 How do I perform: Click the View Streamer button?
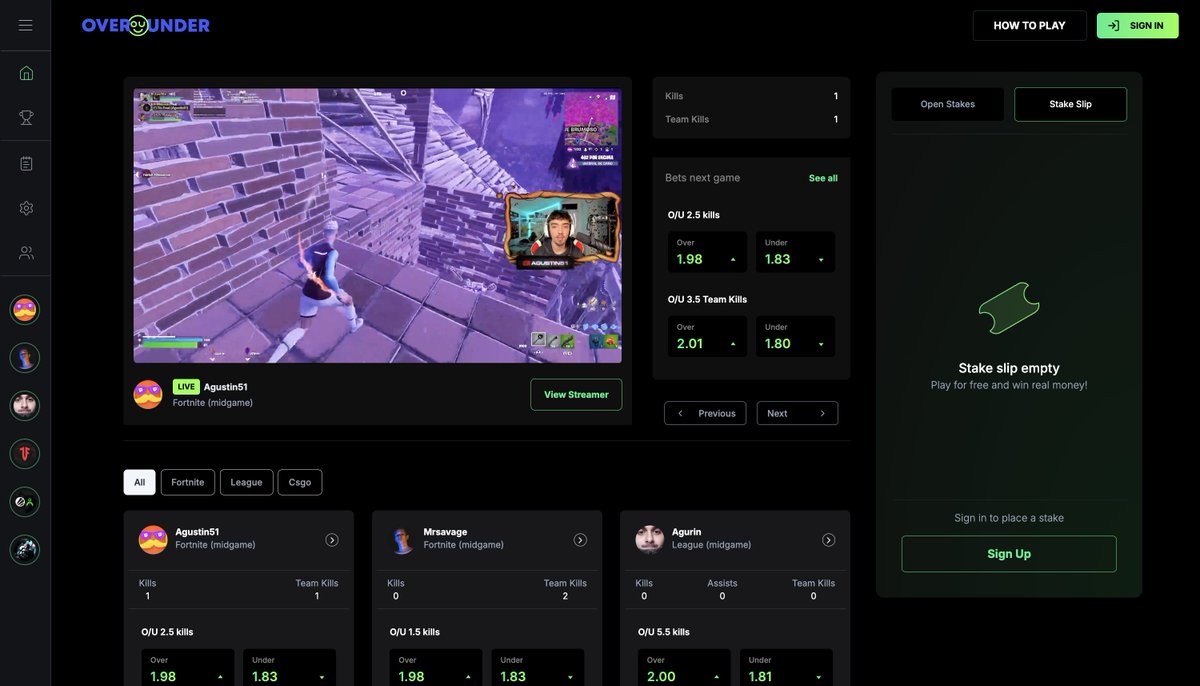click(576, 395)
